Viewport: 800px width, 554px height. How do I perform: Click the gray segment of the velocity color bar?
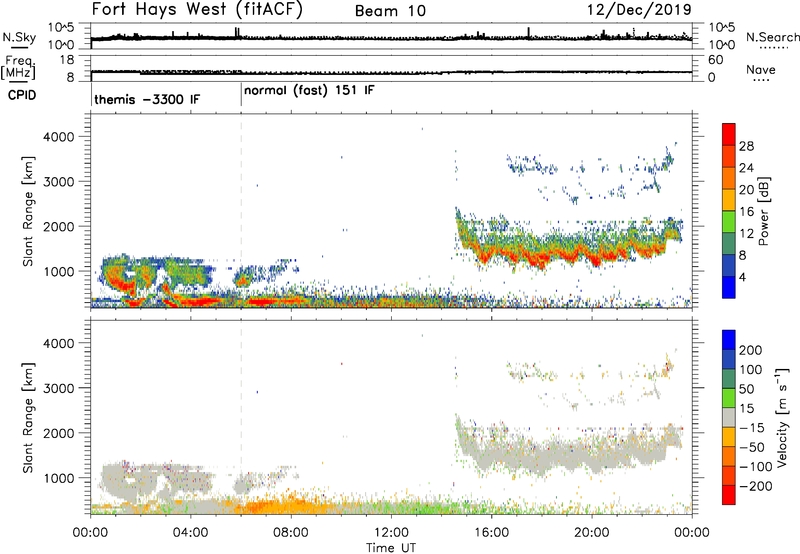pos(729,417)
